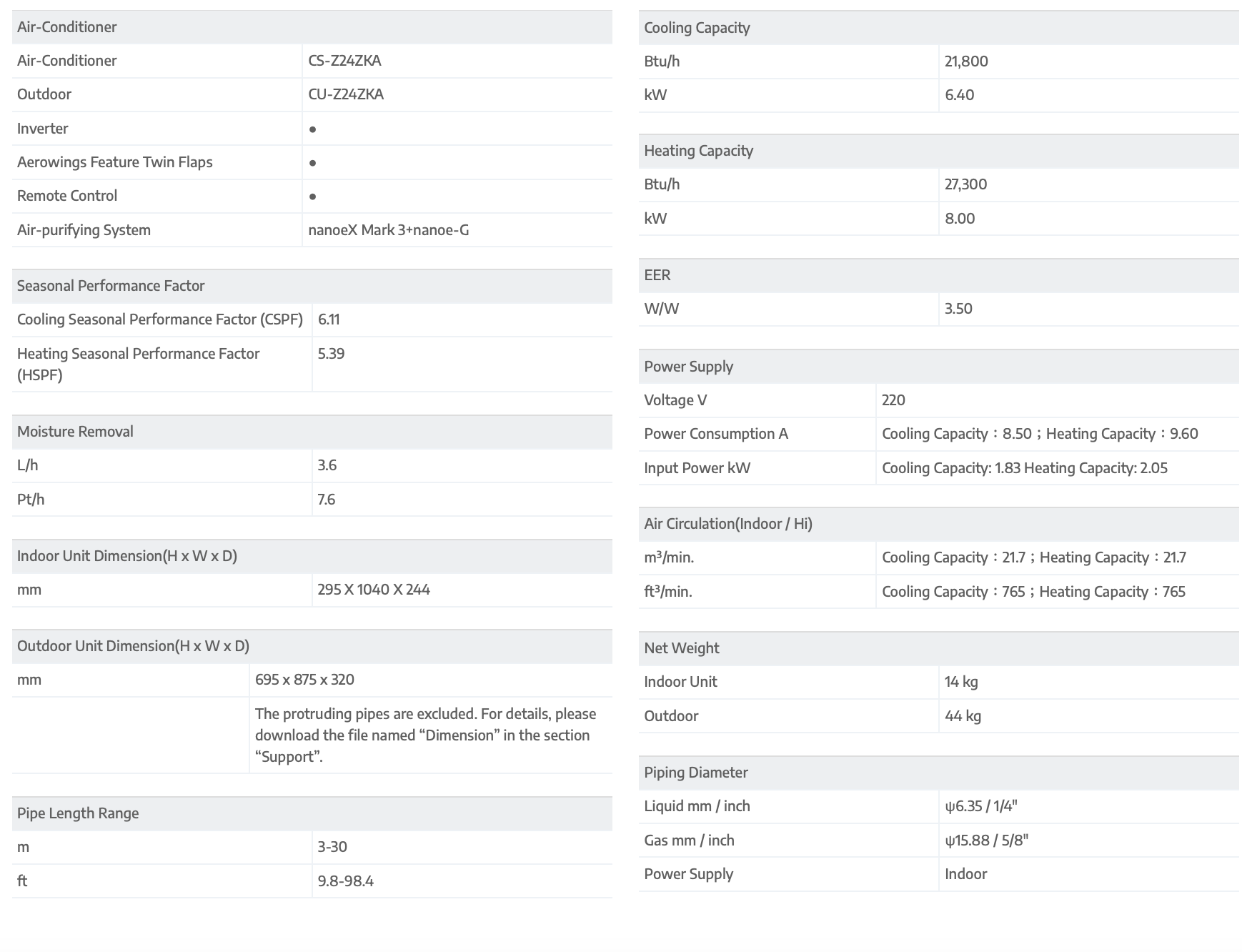Click the CSPF value 6.11
The height and width of the screenshot is (952, 1242).
(x=329, y=319)
